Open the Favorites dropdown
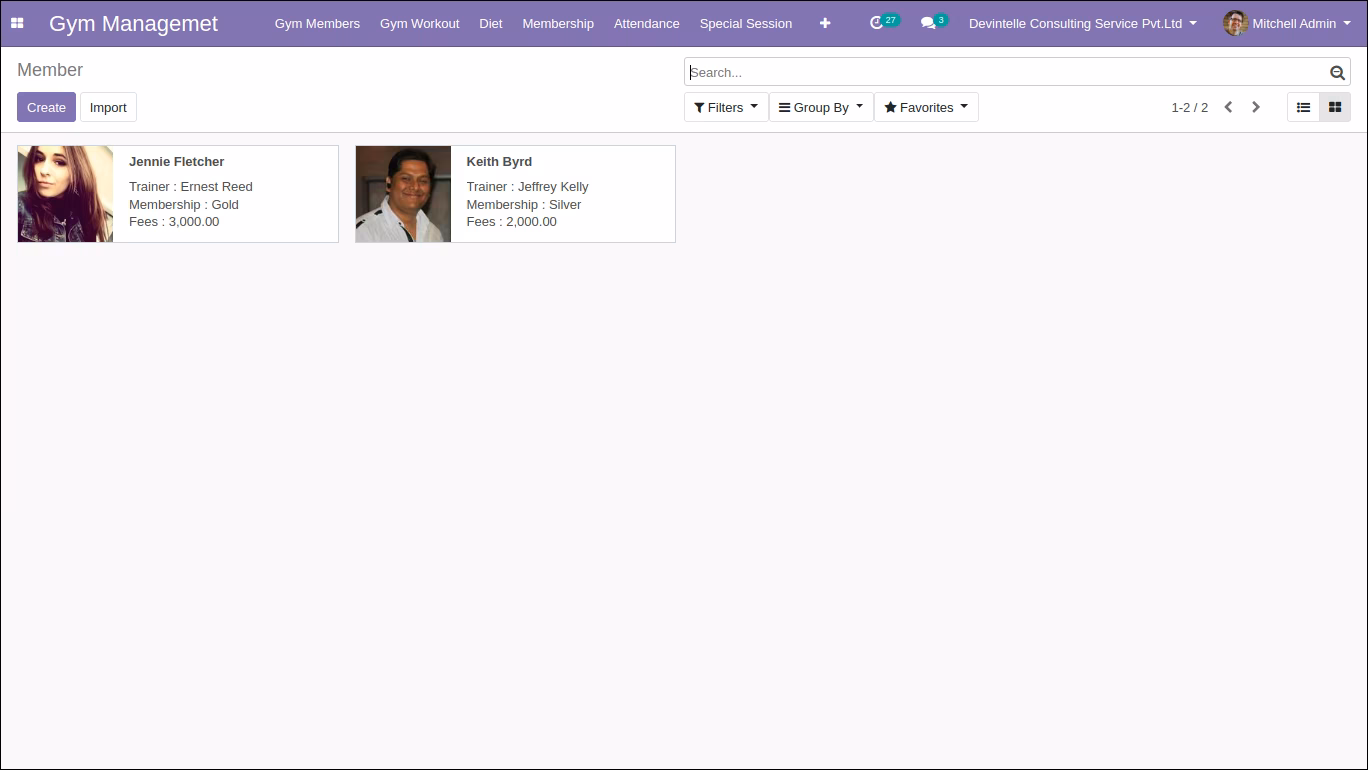Image resolution: width=1368 pixels, height=770 pixels. click(926, 107)
